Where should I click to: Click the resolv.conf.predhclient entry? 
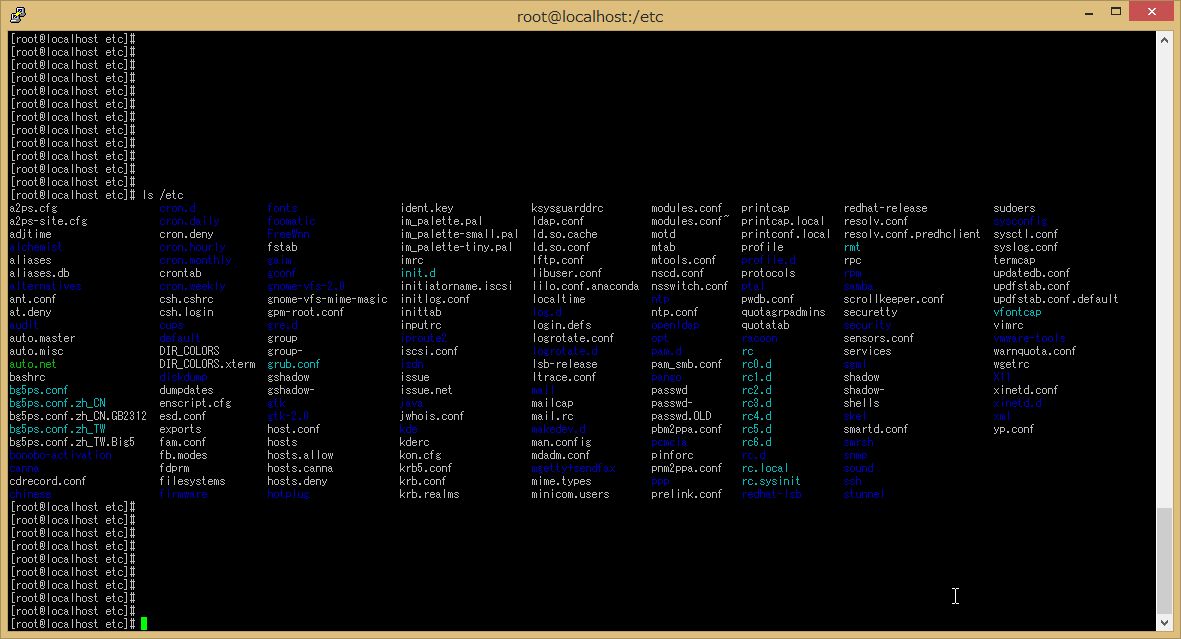tap(912, 234)
